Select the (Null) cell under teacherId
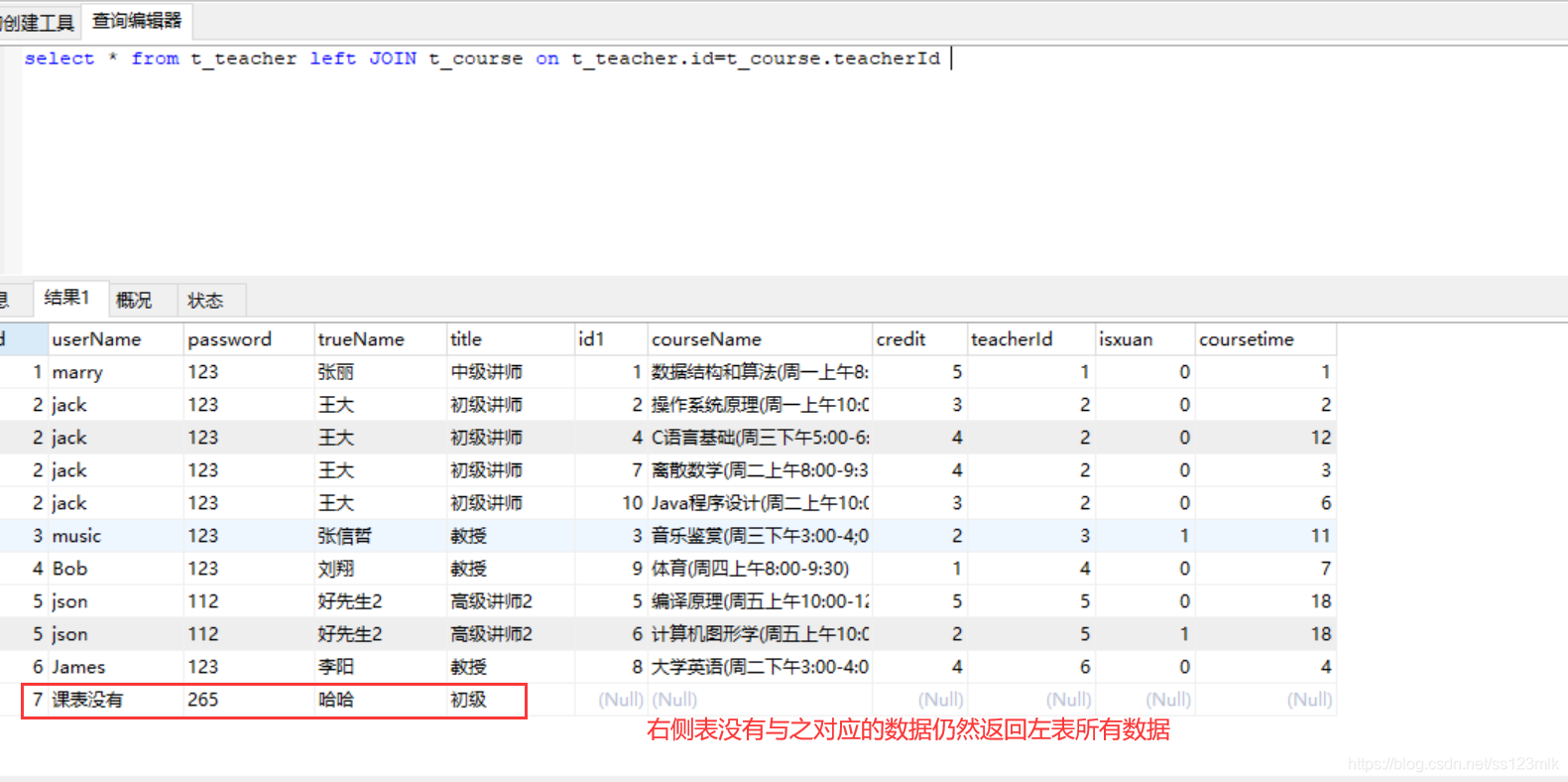The image size is (1568, 782). pyautogui.click(x=1031, y=700)
